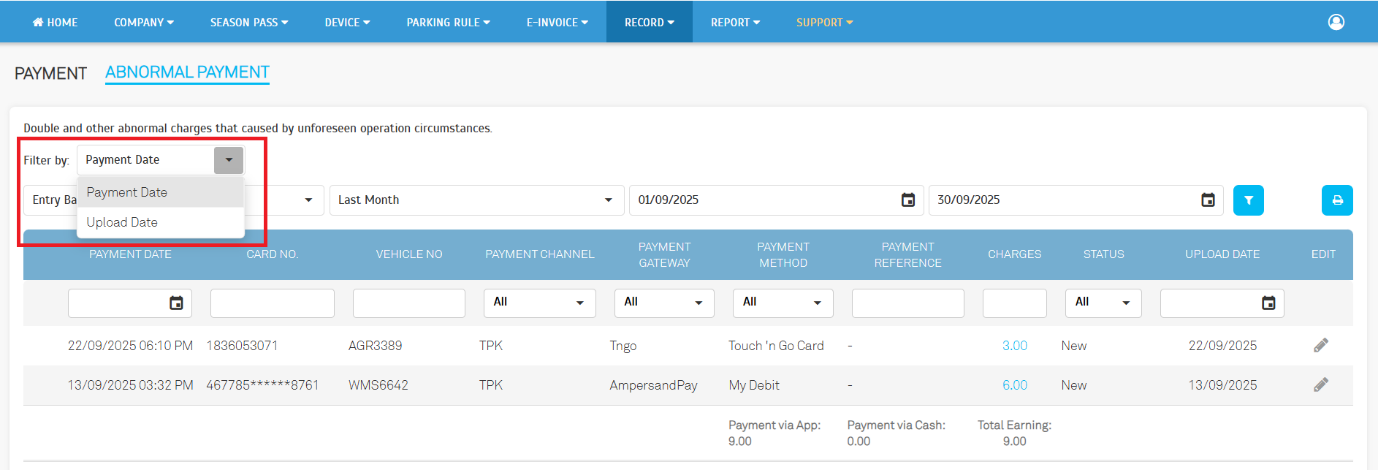
Task: Select Upload Date from filter list
Action: point(122,222)
